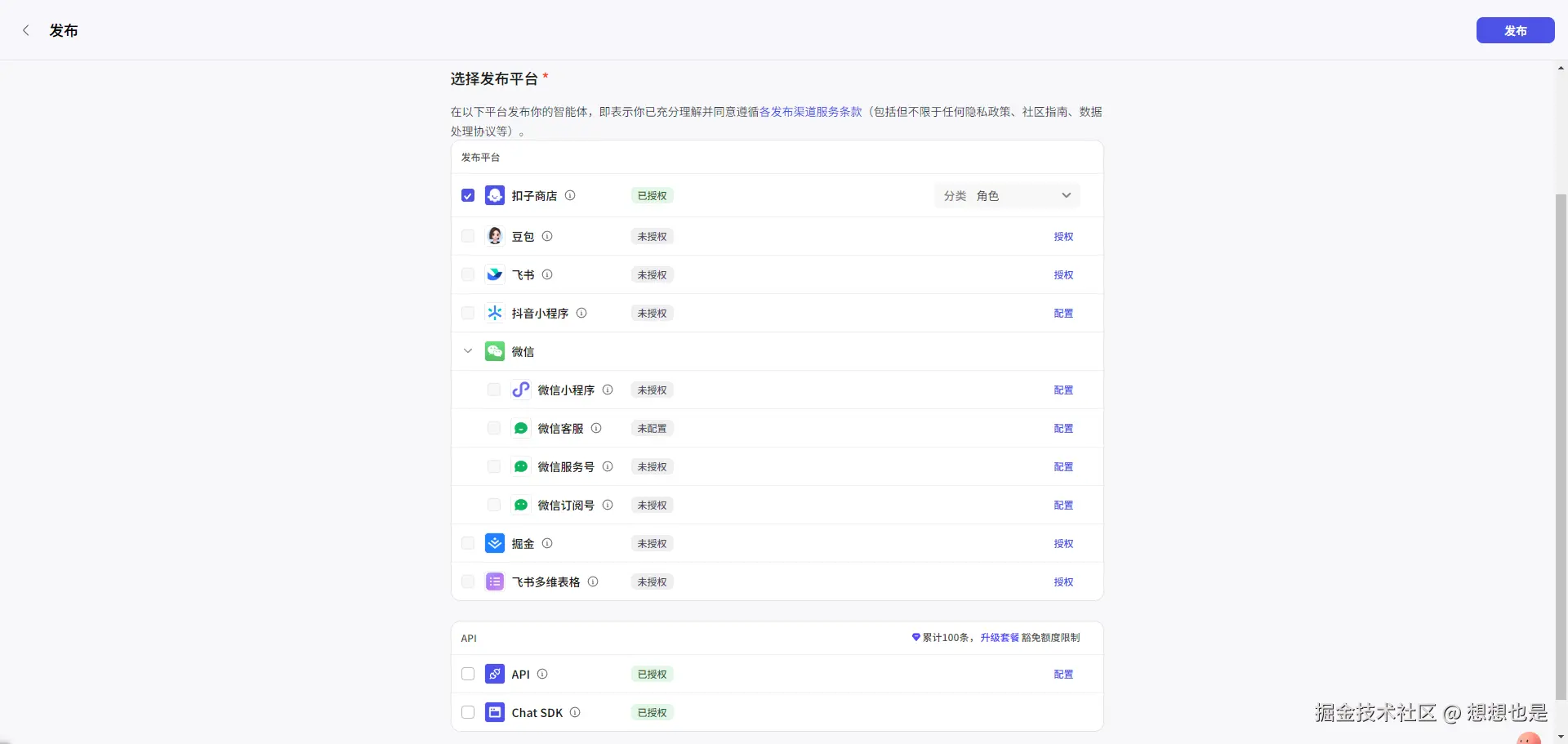Click the info icon beside API

coord(542,674)
